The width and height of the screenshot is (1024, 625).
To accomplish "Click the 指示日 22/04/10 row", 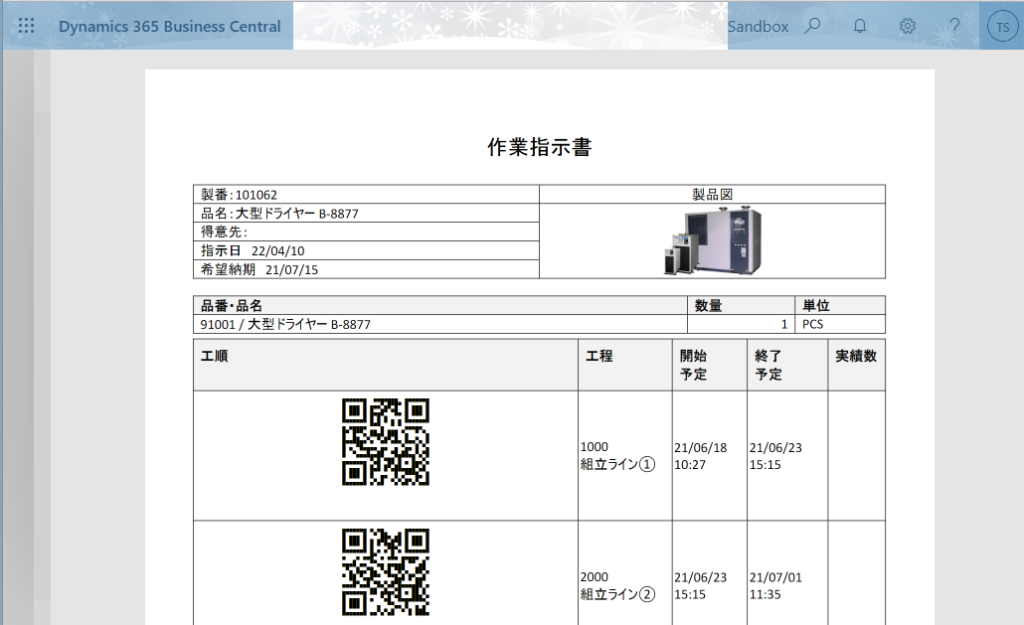I will pyautogui.click(x=366, y=250).
